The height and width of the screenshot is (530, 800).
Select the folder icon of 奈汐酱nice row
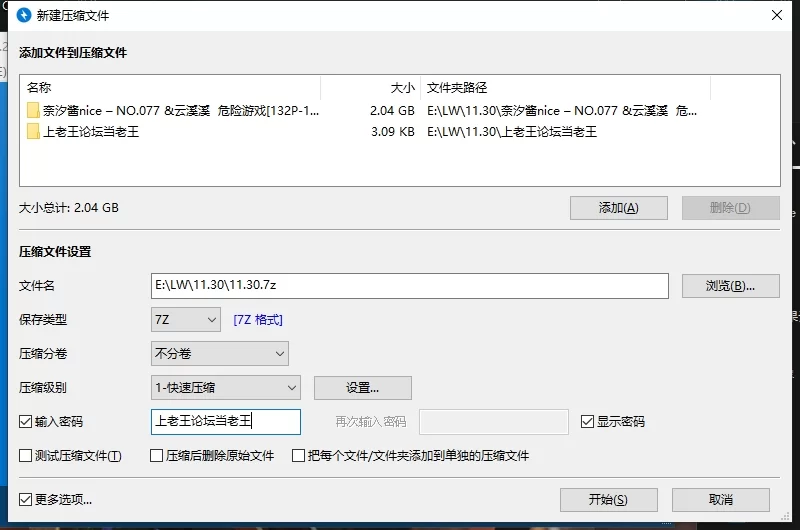point(33,110)
